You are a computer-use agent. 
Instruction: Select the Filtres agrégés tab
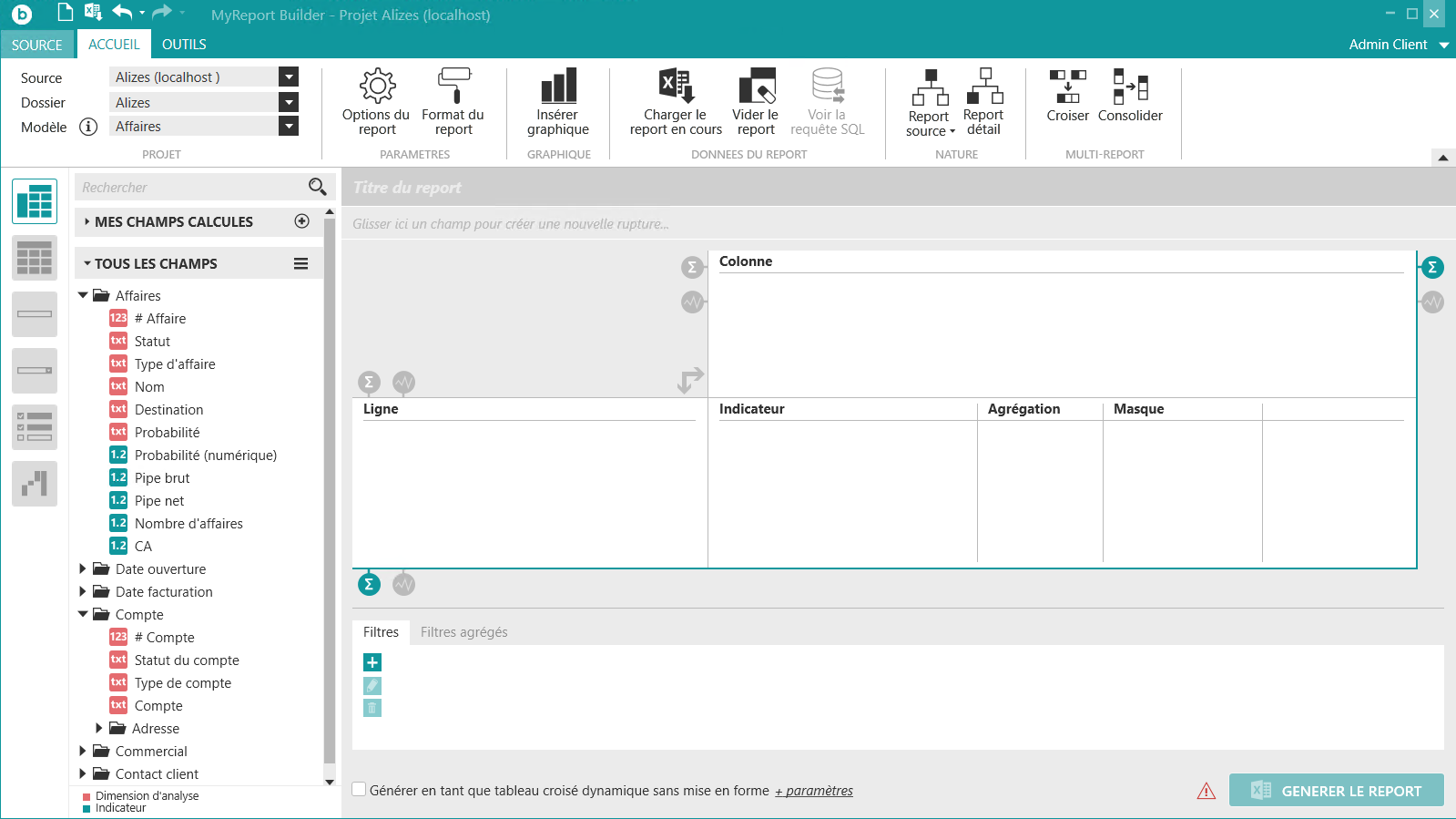click(x=463, y=632)
